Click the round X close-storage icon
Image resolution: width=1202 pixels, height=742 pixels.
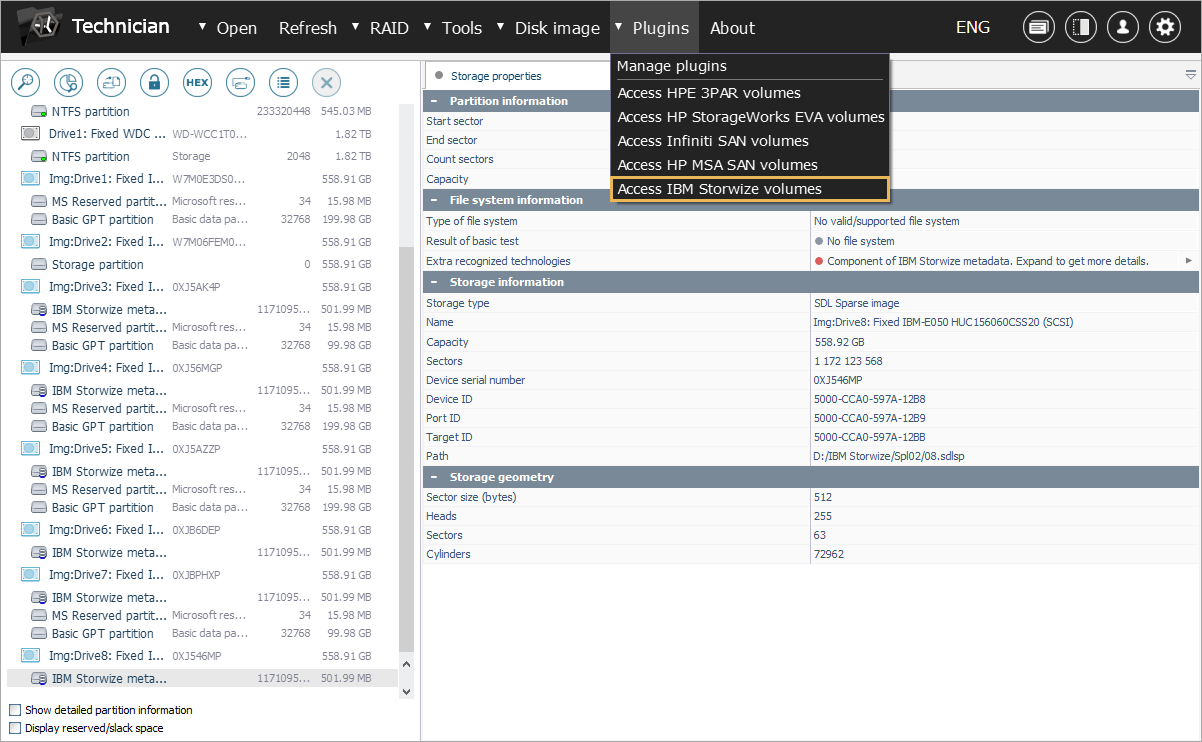(x=327, y=82)
